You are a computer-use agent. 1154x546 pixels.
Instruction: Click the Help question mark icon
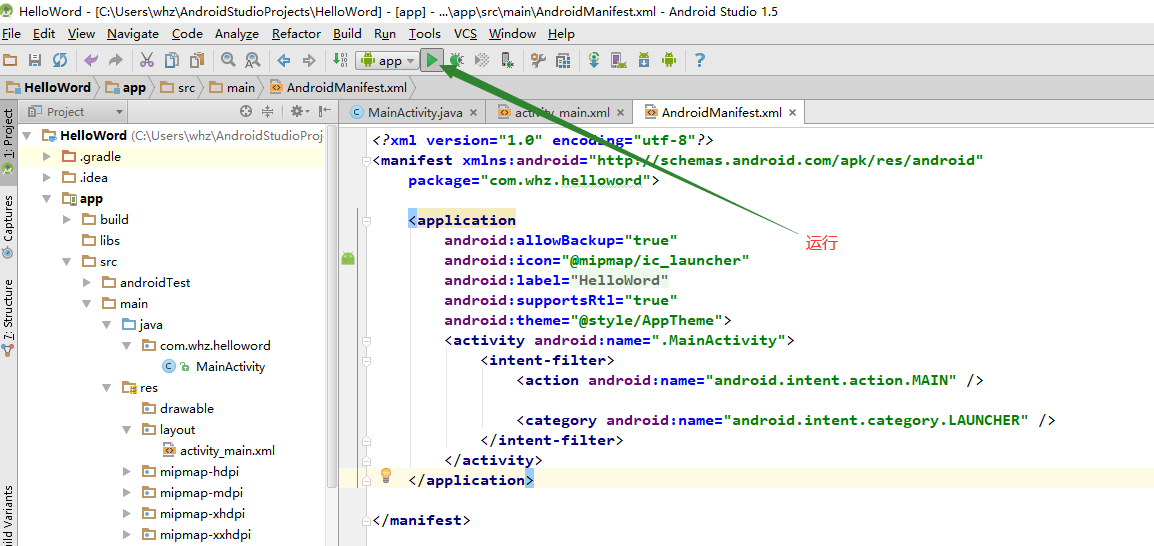click(x=700, y=60)
